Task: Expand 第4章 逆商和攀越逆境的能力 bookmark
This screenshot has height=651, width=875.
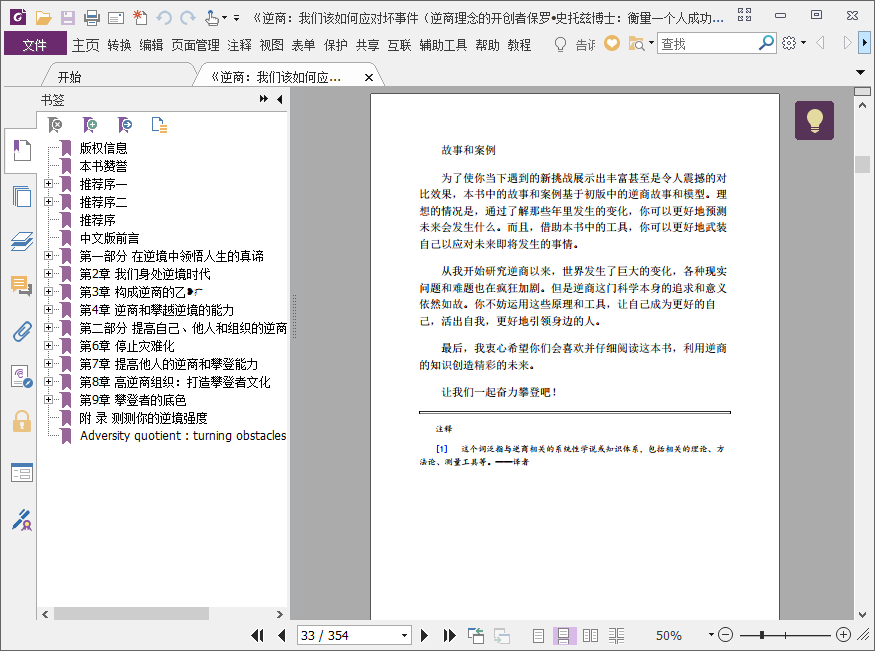Action: pyautogui.click(x=49, y=310)
